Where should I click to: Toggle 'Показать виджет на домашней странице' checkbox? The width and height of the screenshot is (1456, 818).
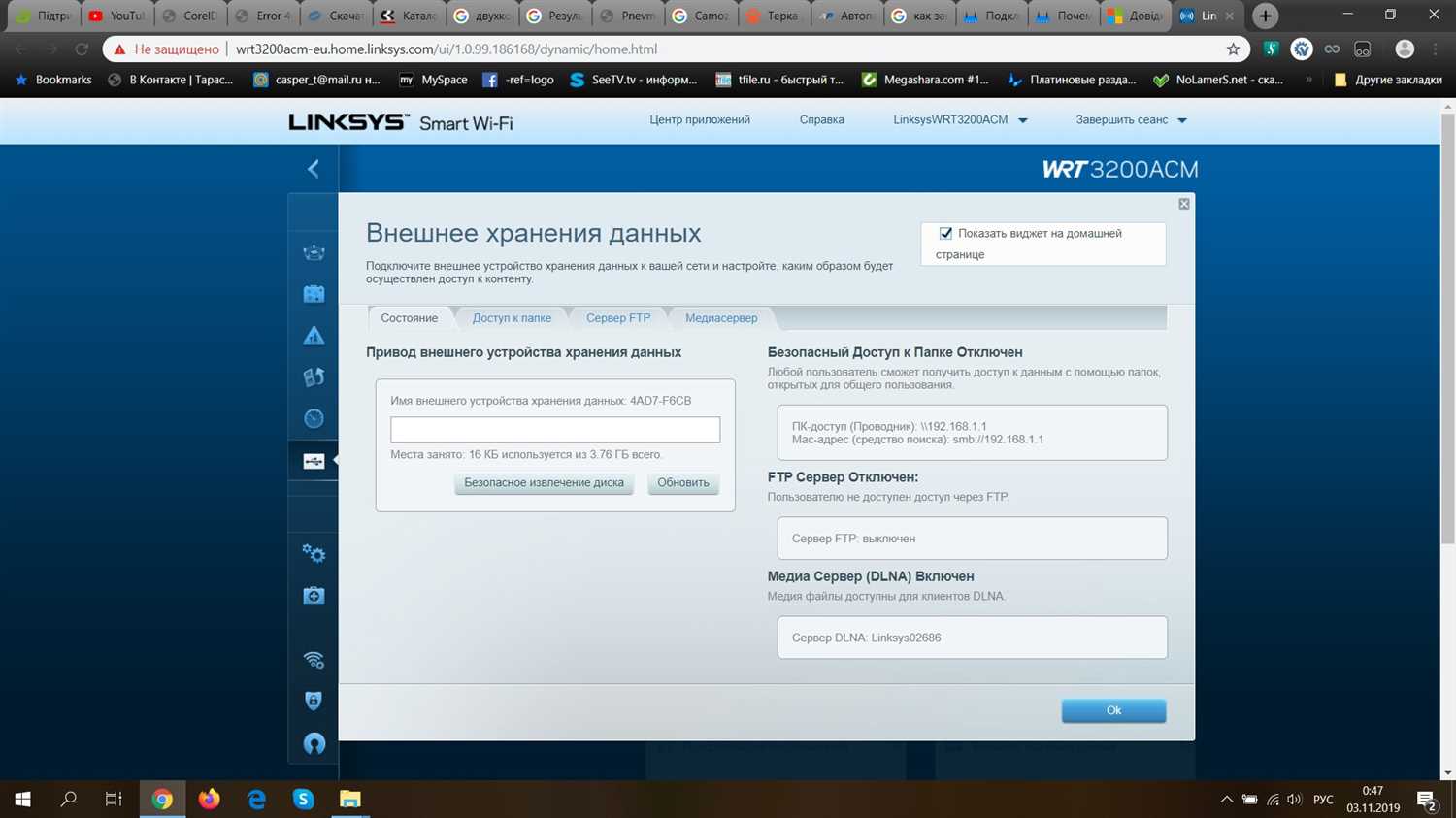click(x=945, y=233)
